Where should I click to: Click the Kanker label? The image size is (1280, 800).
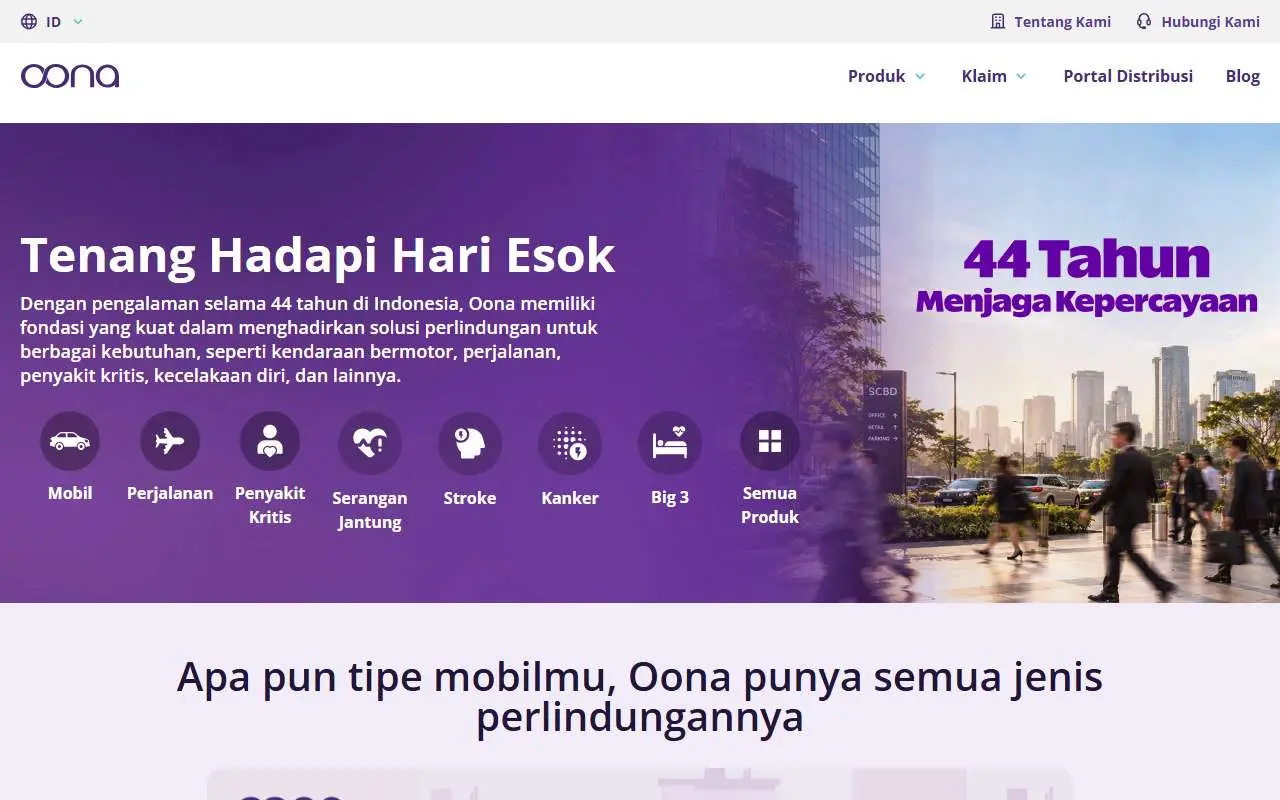[570, 498]
